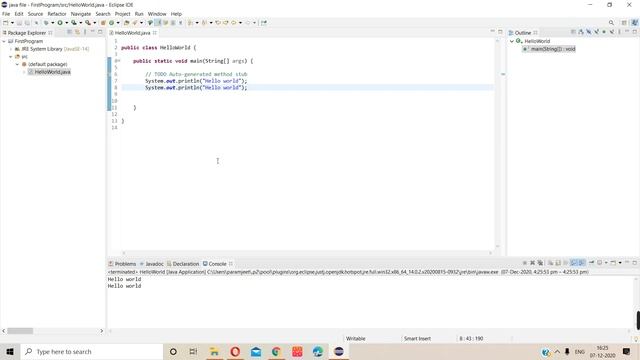
Task: Click the green Run toolbar button
Action: pos(60,23)
